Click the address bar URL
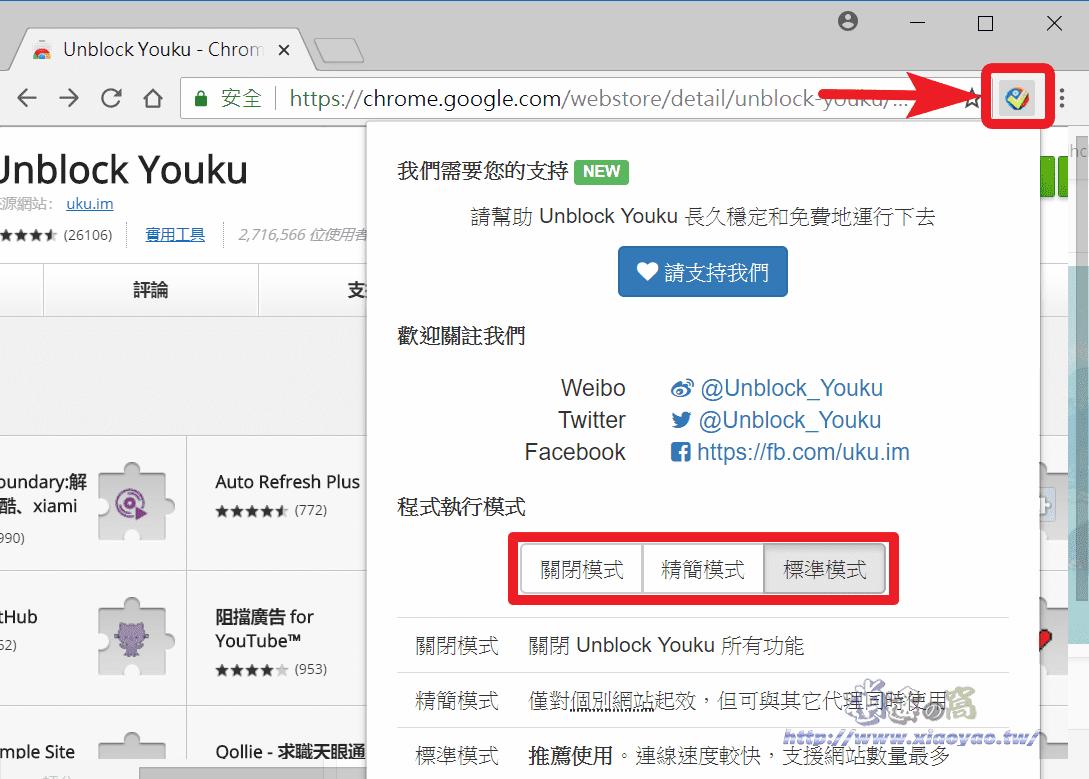 (x=597, y=99)
